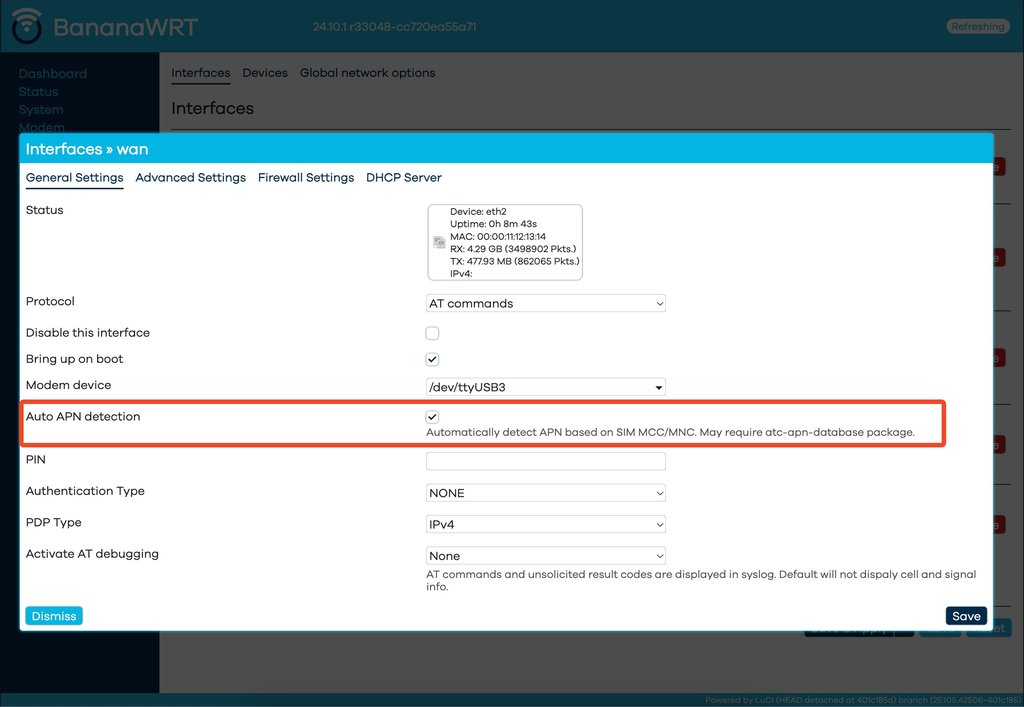
Task: Click the Refreshing status badge
Action: (x=977, y=26)
